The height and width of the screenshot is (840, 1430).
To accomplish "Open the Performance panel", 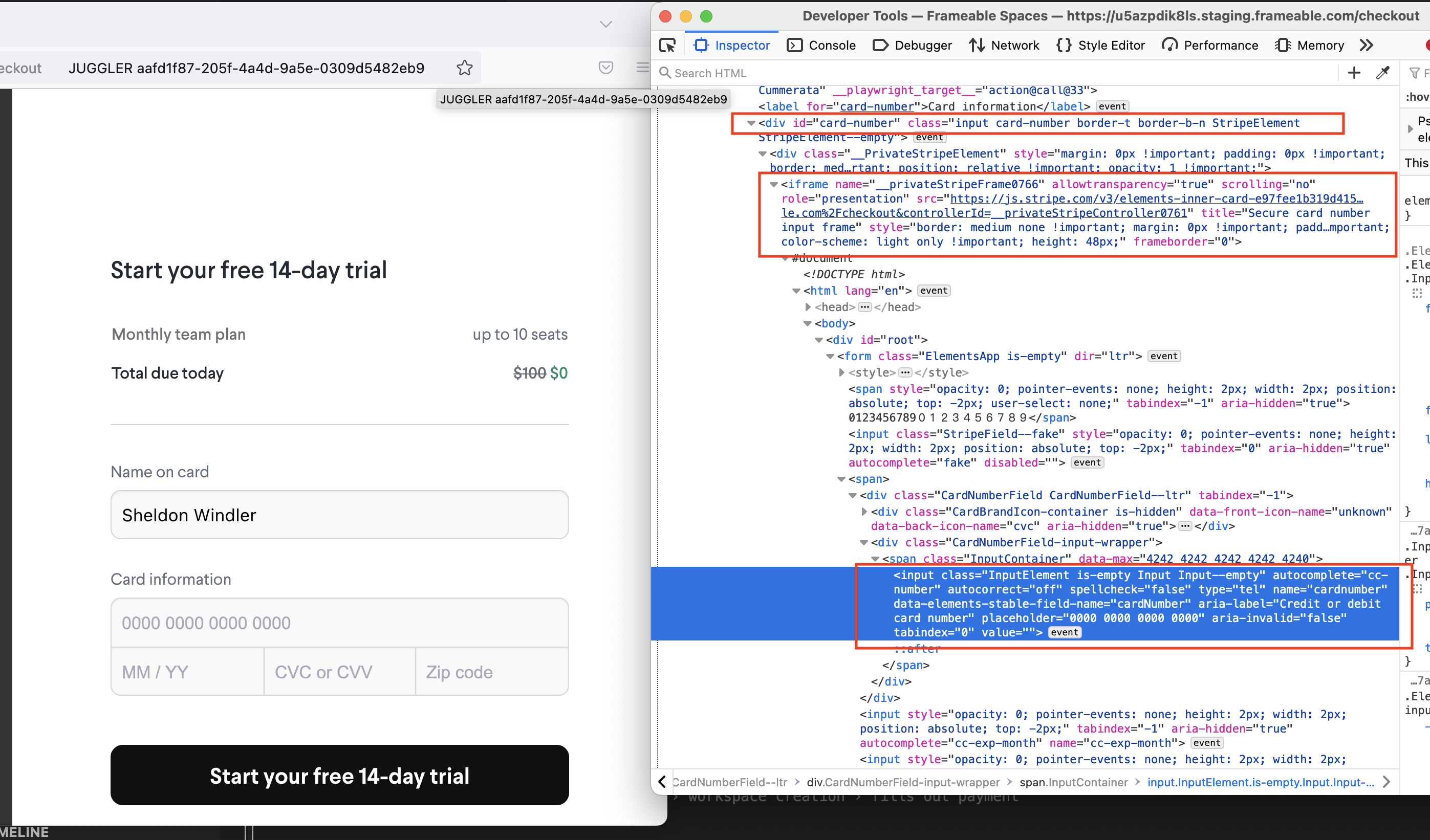I will pos(1209,45).
